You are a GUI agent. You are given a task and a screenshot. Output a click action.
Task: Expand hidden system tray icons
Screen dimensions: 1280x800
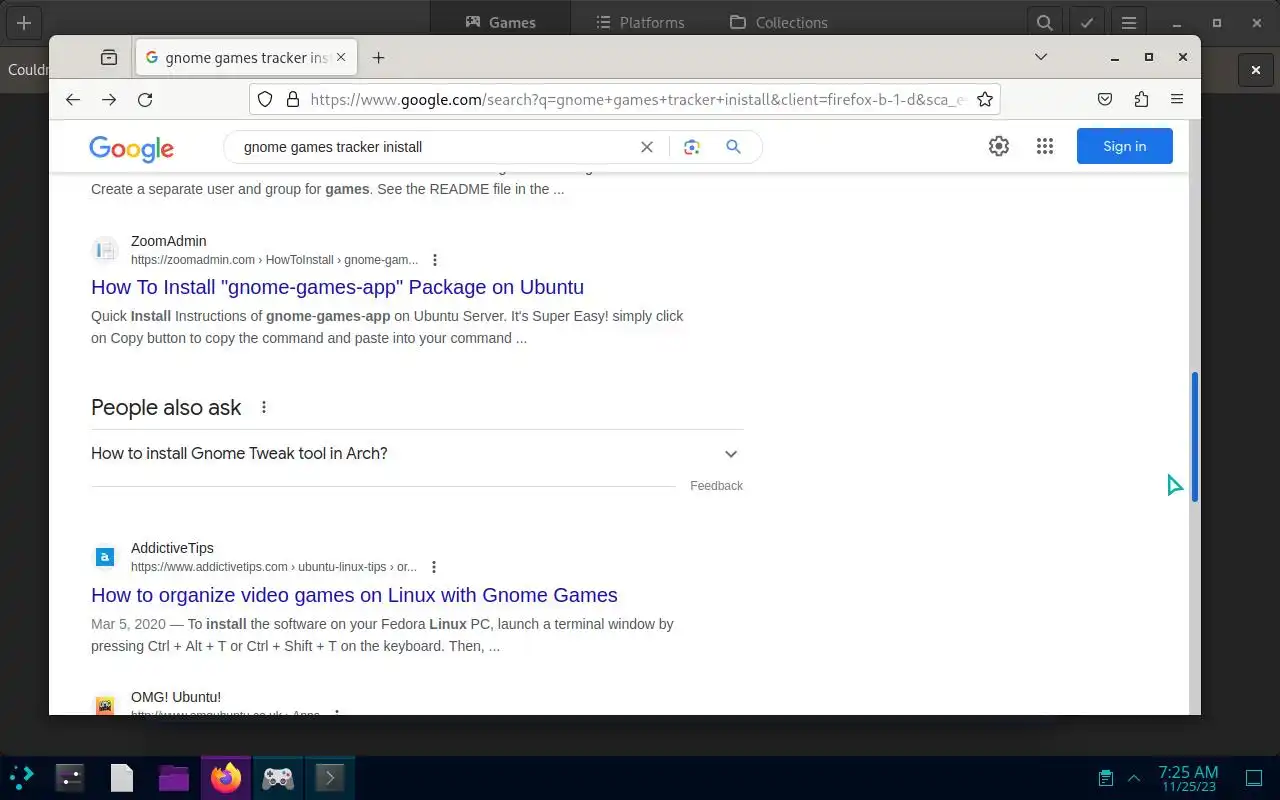1134,778
